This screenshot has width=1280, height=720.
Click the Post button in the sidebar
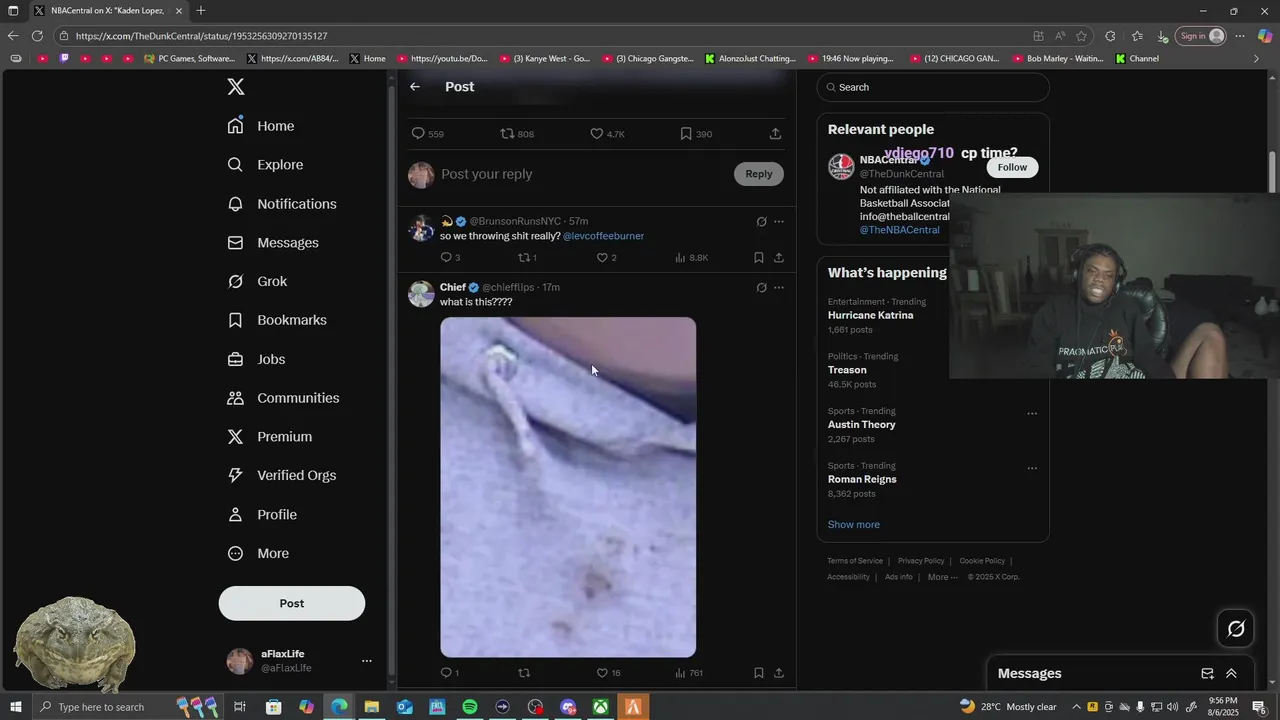point(292,603)
